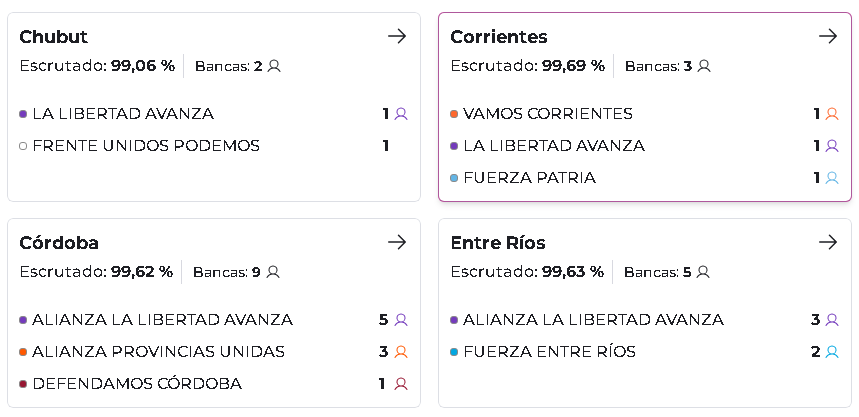The image size is (859, 417).
Task: Select the Córdoba province heading
Action: pos(59,243)
